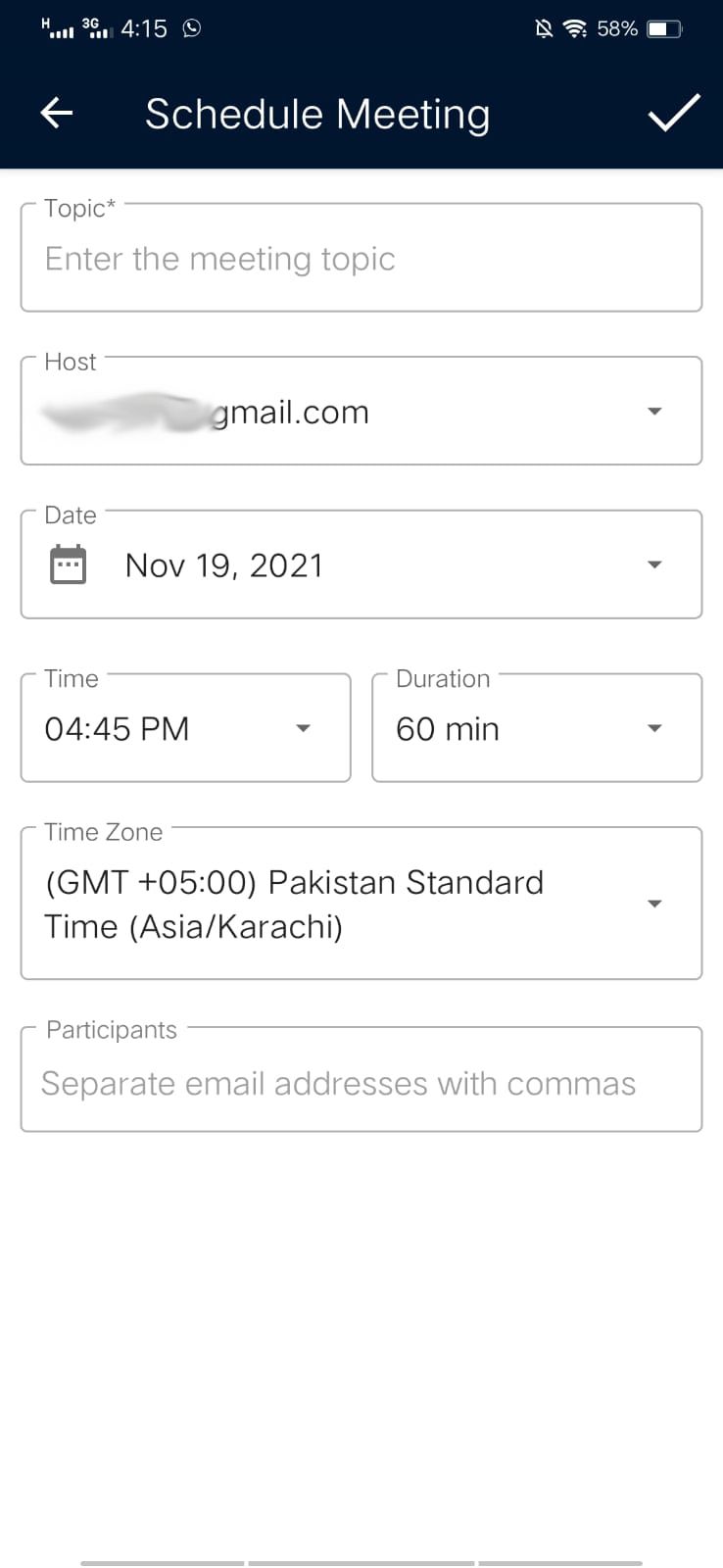Tap the back arrow icon
This screenshot has height=1568, width=723.
pyautogui.click(x=57, y=114)
